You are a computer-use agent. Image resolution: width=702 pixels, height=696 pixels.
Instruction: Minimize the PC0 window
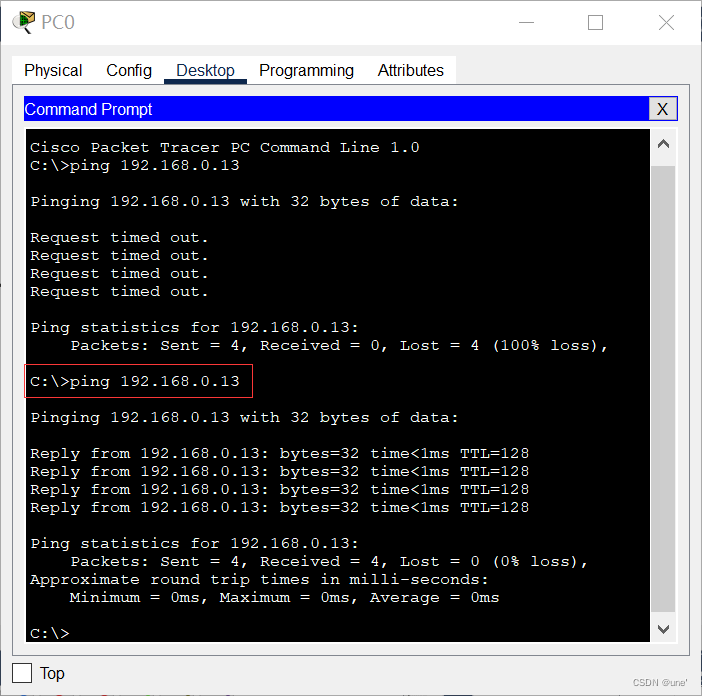(526, 22)
